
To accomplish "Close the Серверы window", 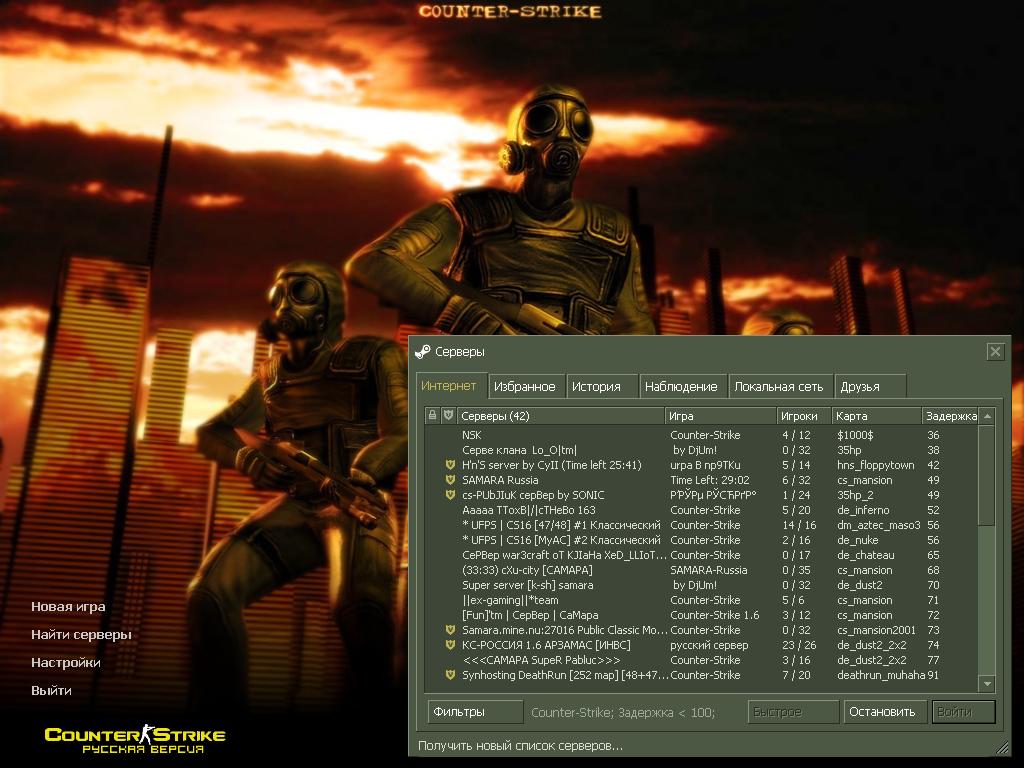I will [x=995, y=352].
